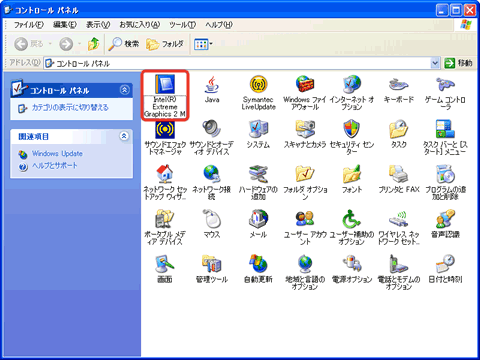Open the ヘルプ(H) menu
480x360 pixels.
pyautogui.click(x=219, y=25)
